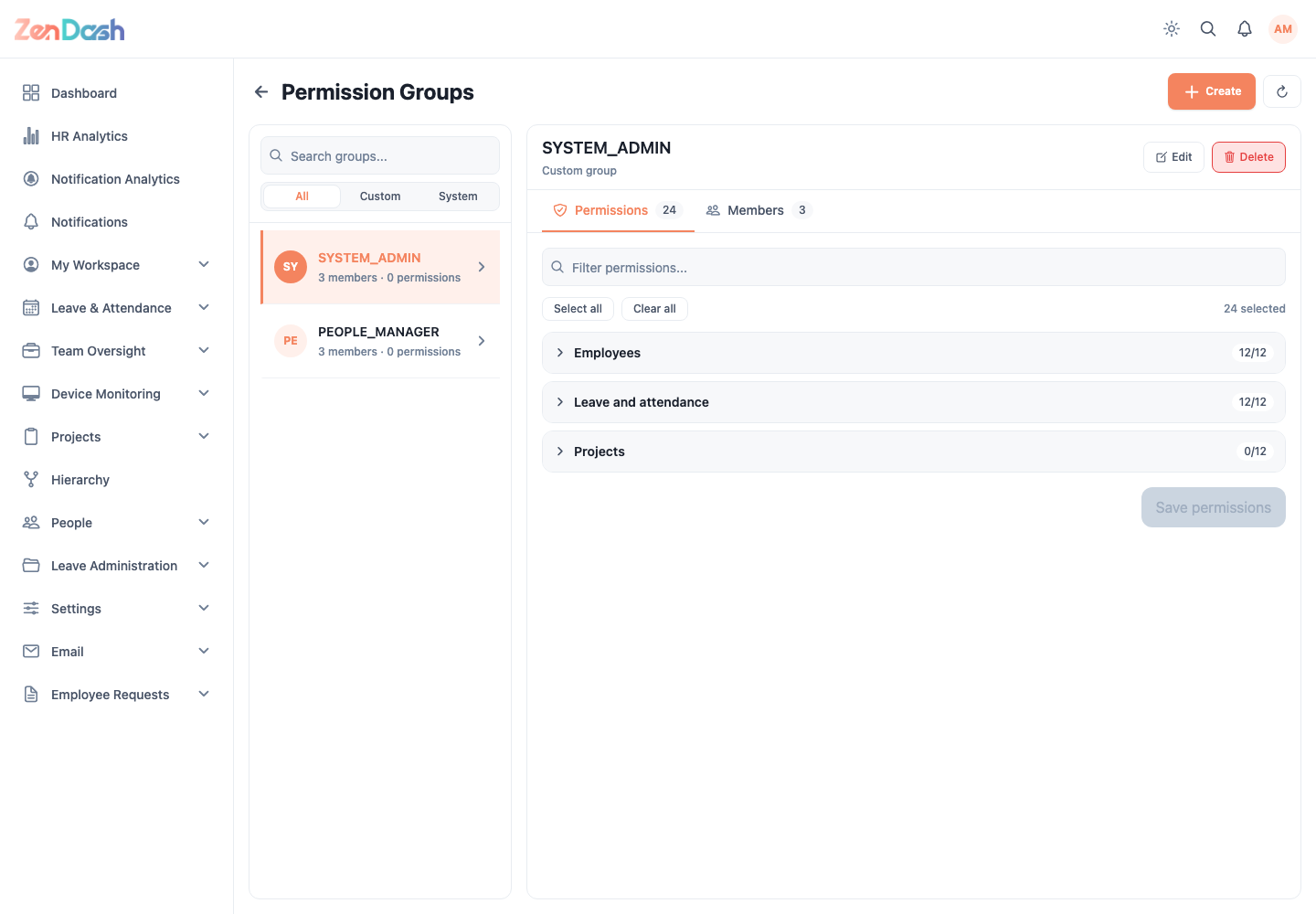Open the notifications bell in the top bar
1316x914 pixels.
point(1245,29)
